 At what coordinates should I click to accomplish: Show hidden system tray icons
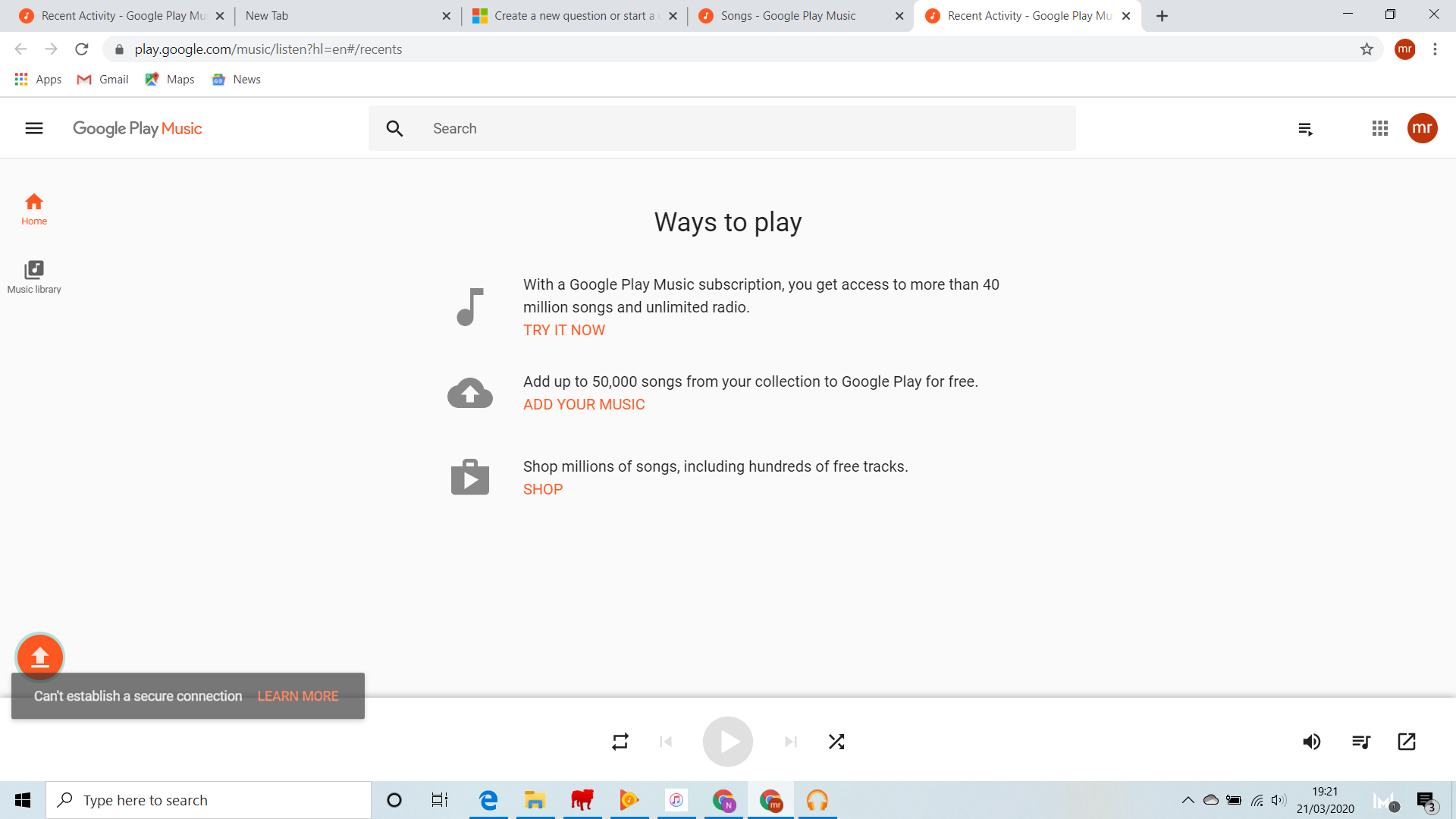pyautogui.click(x=1188, y=800)
